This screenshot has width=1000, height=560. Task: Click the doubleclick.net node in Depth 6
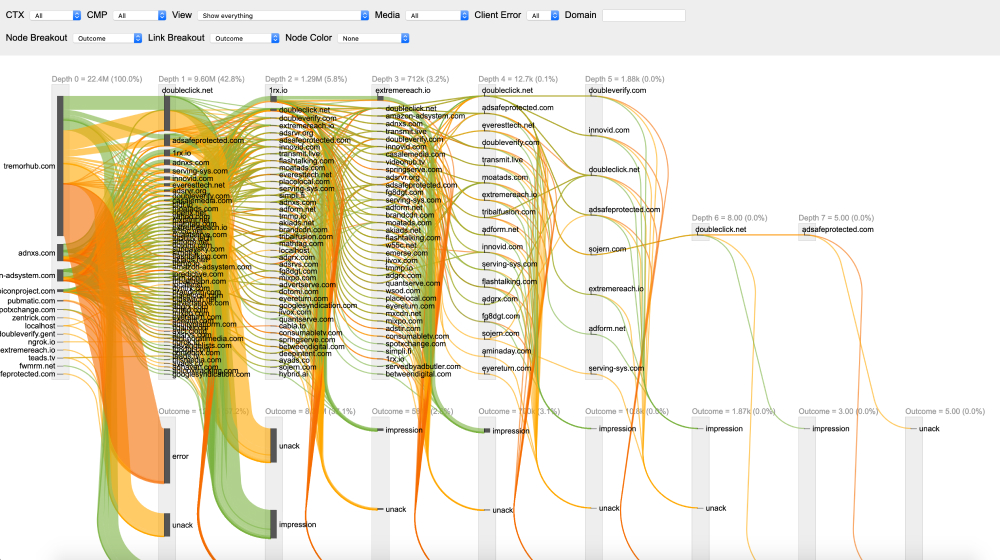720,229
